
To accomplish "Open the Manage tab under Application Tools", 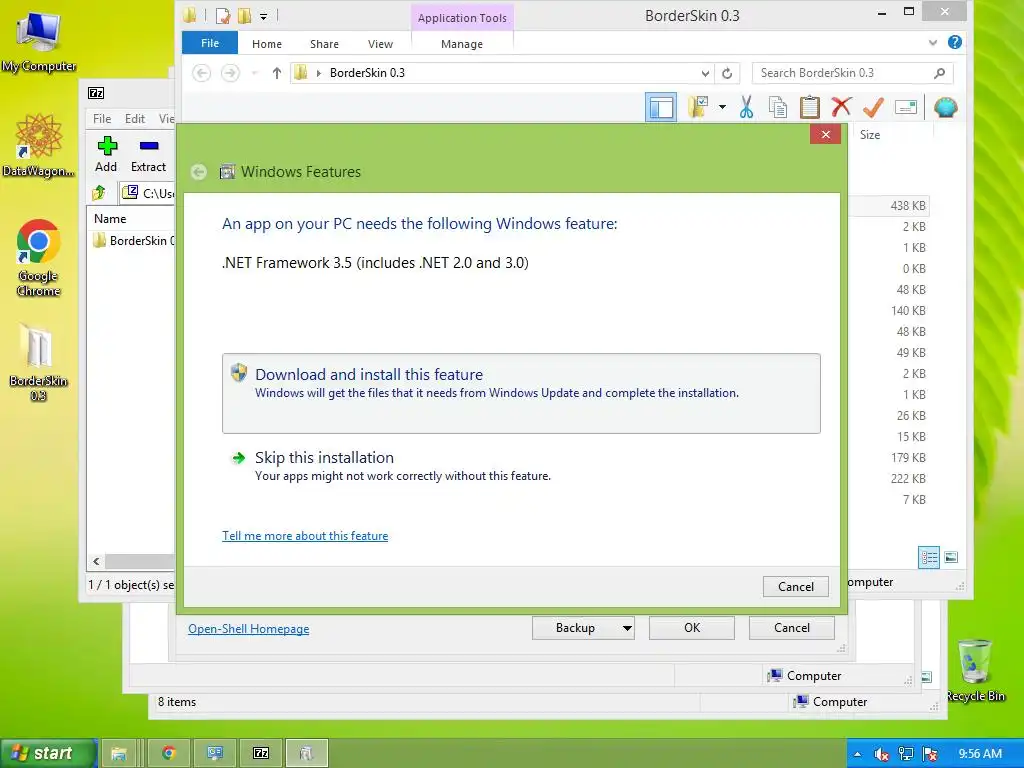I will (462, 44).
